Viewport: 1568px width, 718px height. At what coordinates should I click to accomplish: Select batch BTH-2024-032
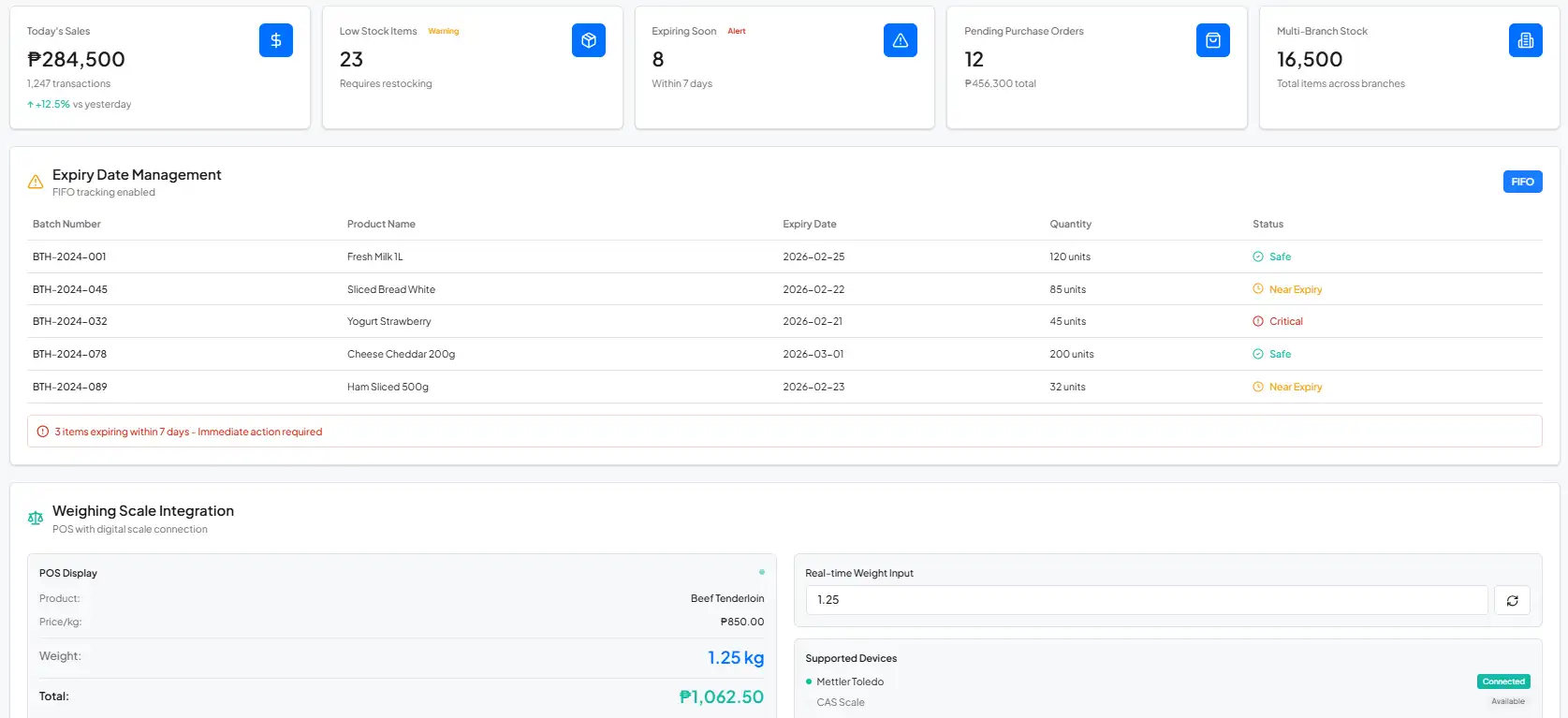tap(70, 321)
